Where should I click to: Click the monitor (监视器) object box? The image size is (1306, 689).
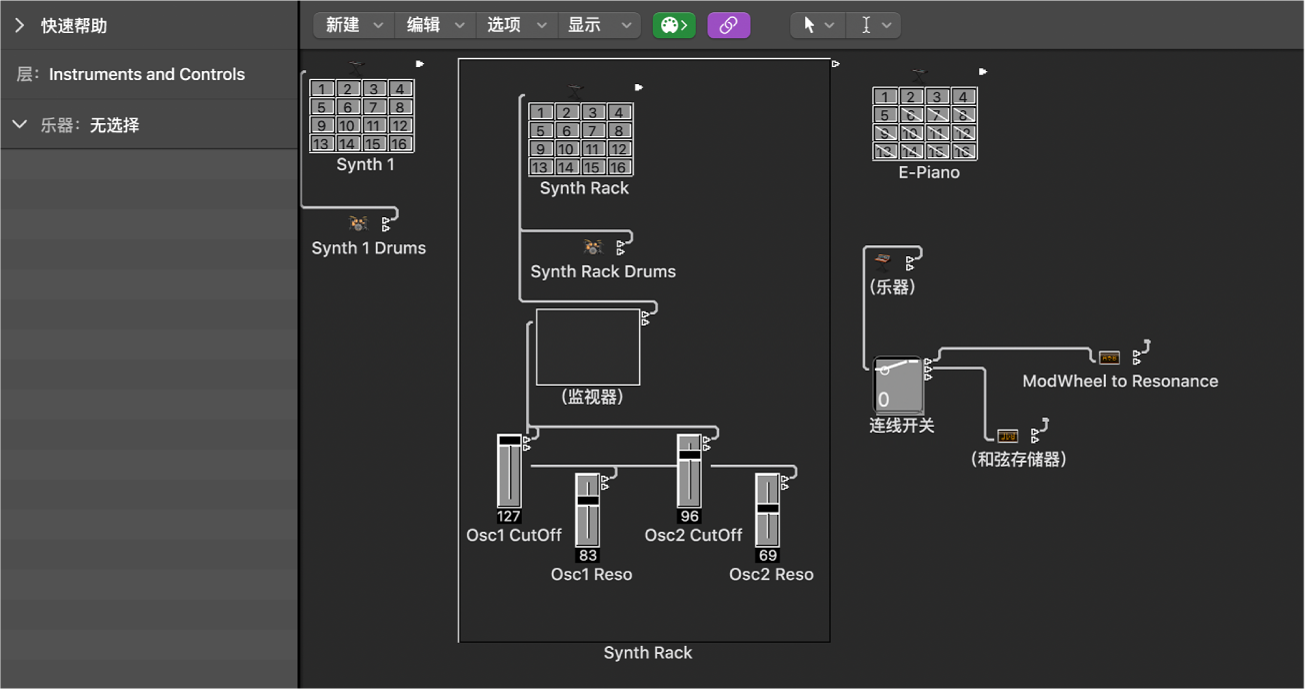point(588,347)
